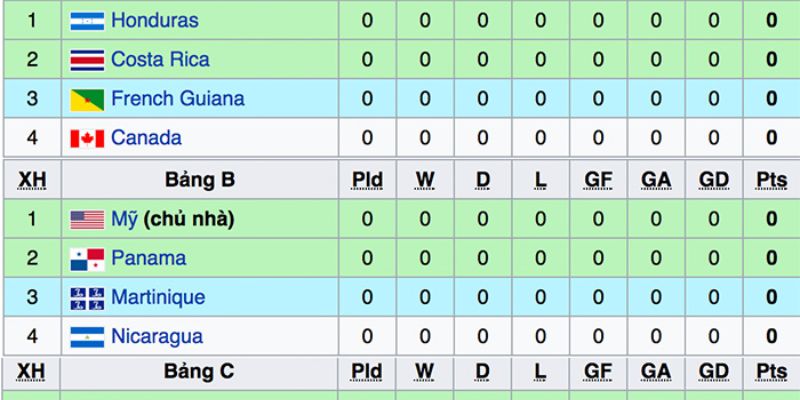
Task: Open the Honduras team link
Action: [x=155, y=20]
